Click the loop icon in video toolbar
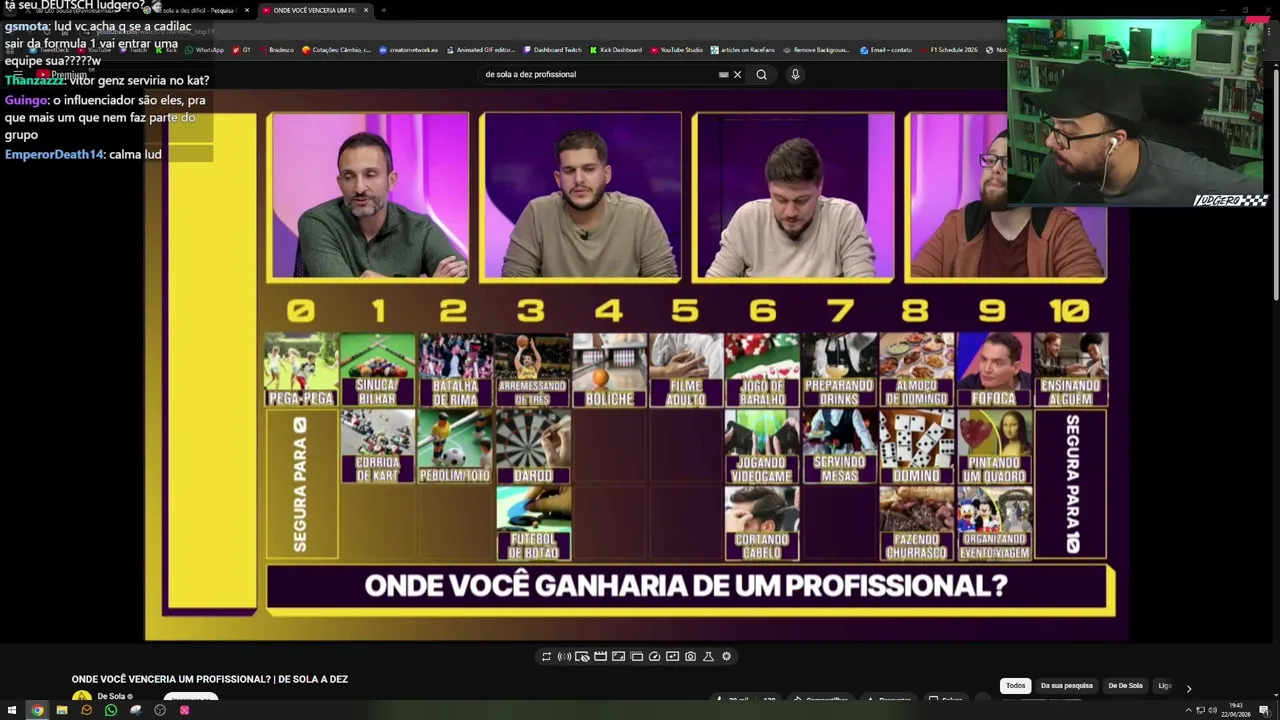Viewport: 1280px width, 720px height. click(x=546, y=656)
